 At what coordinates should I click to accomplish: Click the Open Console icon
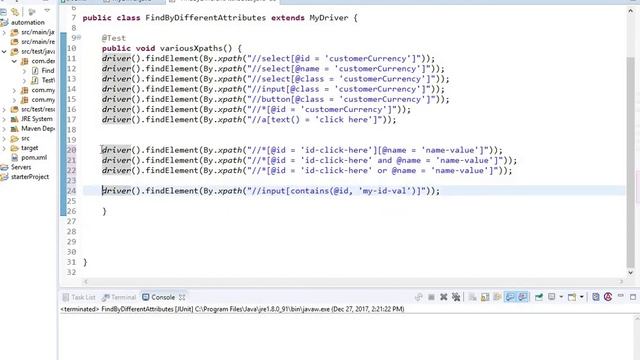572,297
